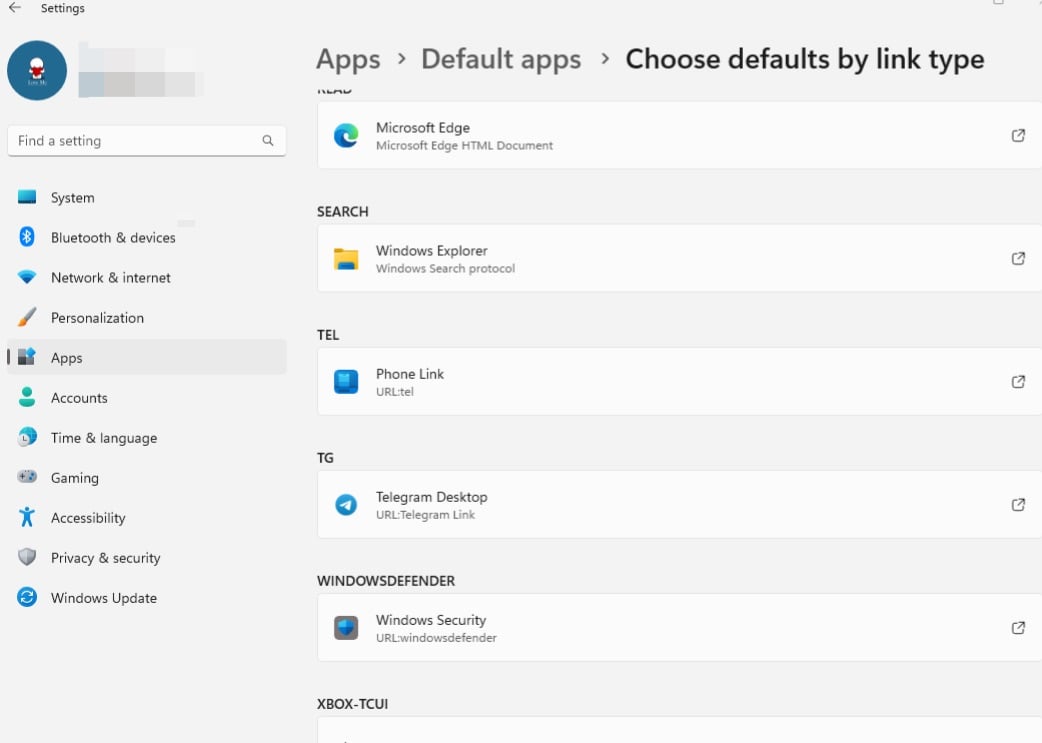Click the Gaming Xbox icon

[27, 478]
